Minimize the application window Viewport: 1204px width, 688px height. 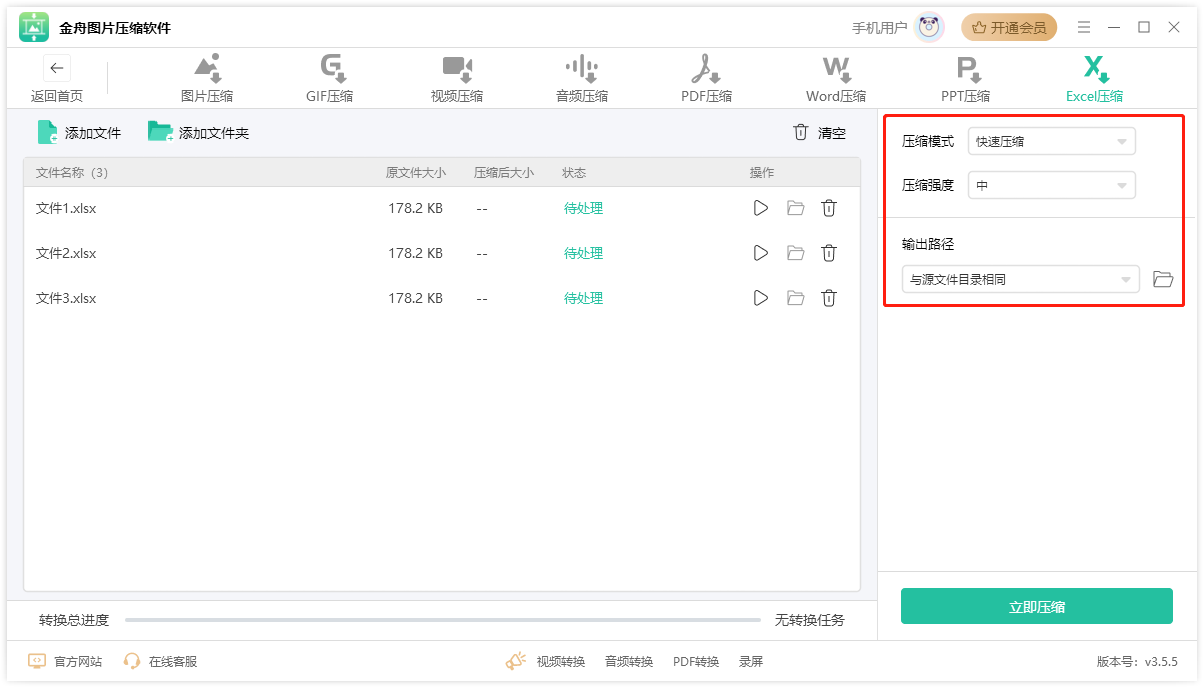point(1114,27)
